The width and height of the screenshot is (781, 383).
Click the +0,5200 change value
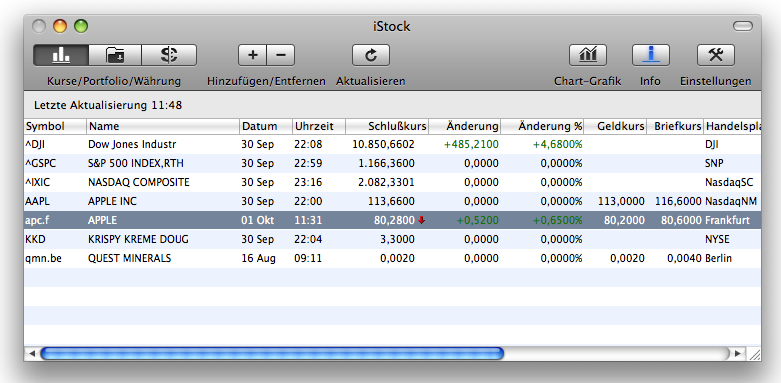coord(478,220)
